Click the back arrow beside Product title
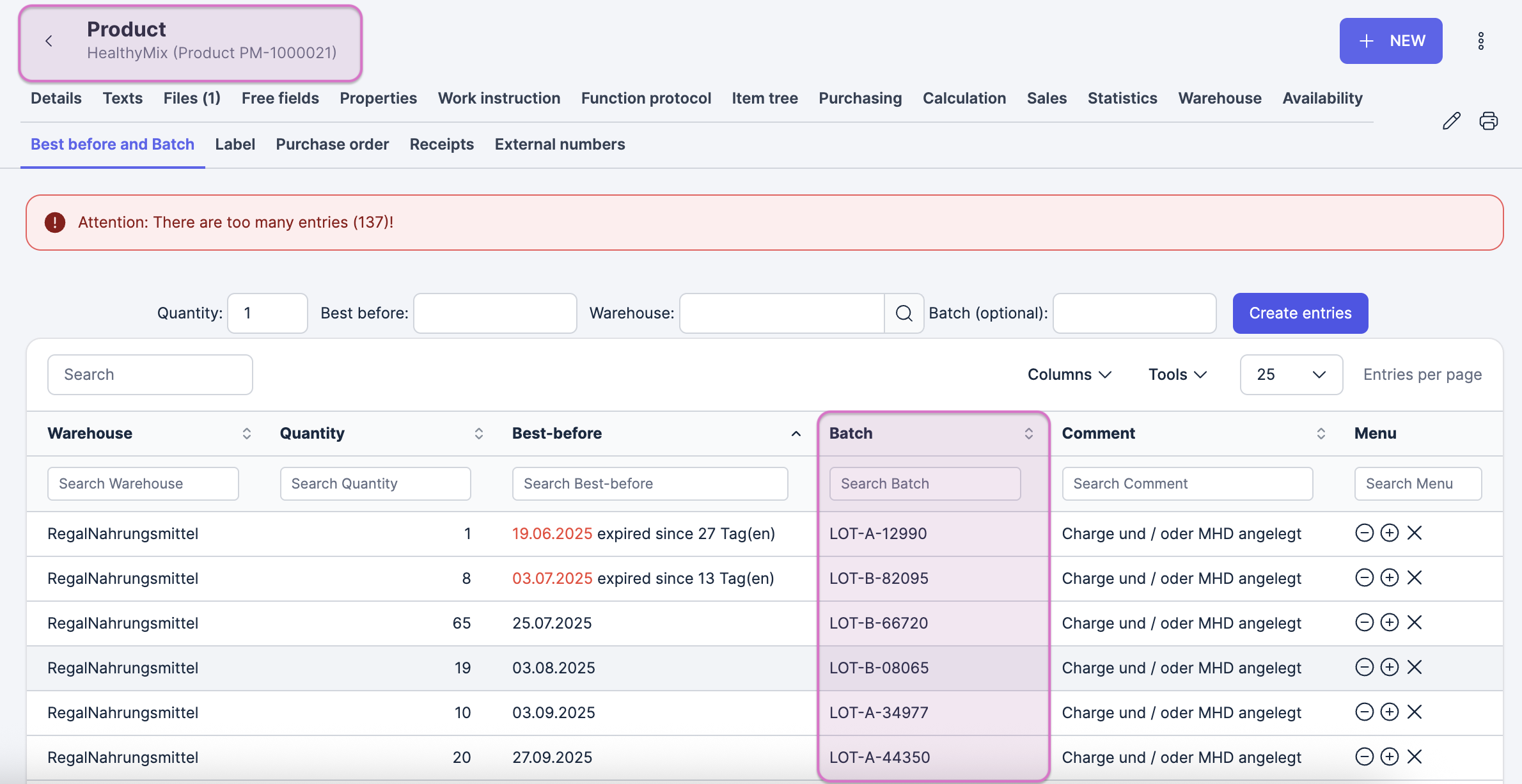 click(x=49, y=41)
